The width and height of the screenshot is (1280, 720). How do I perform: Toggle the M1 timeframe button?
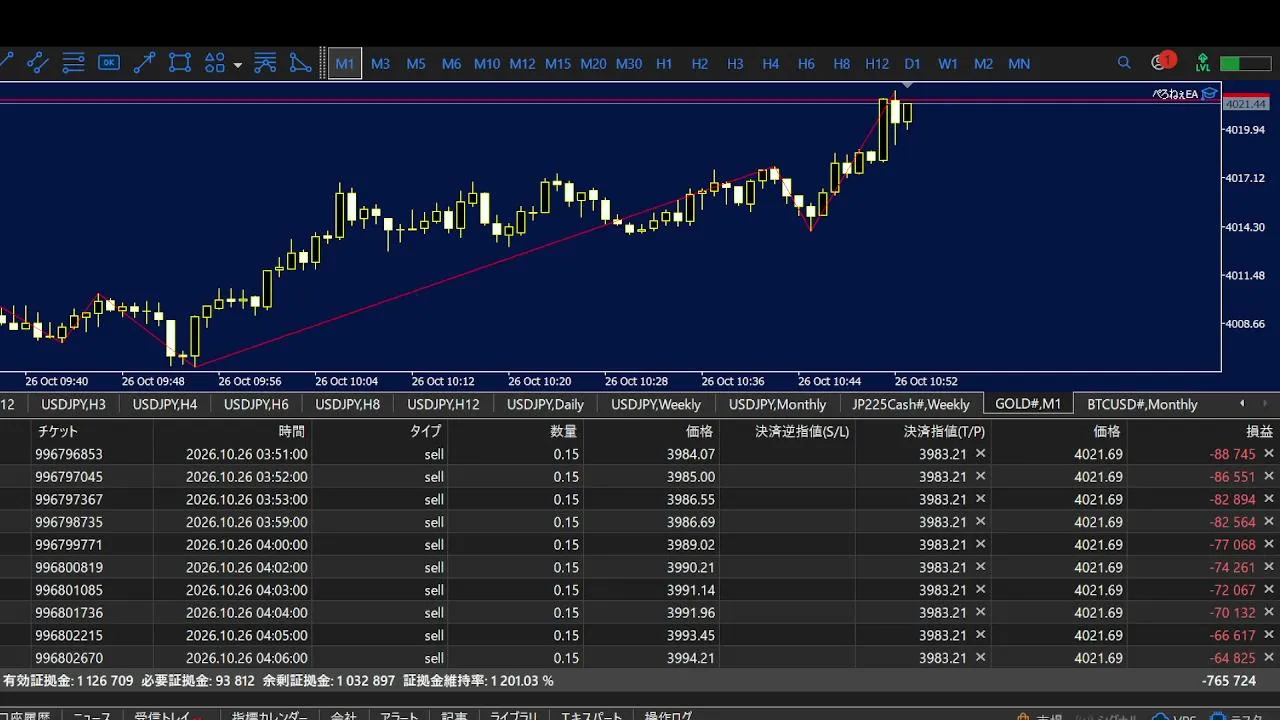(x=345, y=63)
